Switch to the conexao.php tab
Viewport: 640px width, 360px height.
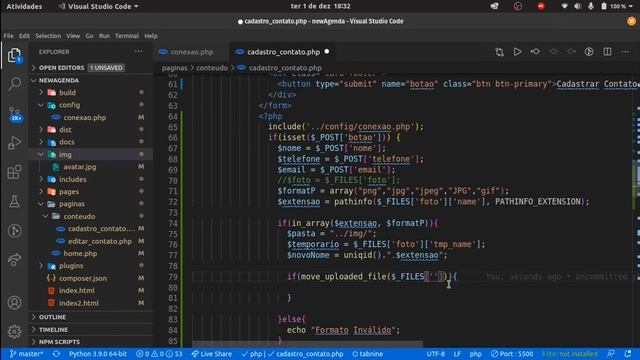click(x=192, y=52)
